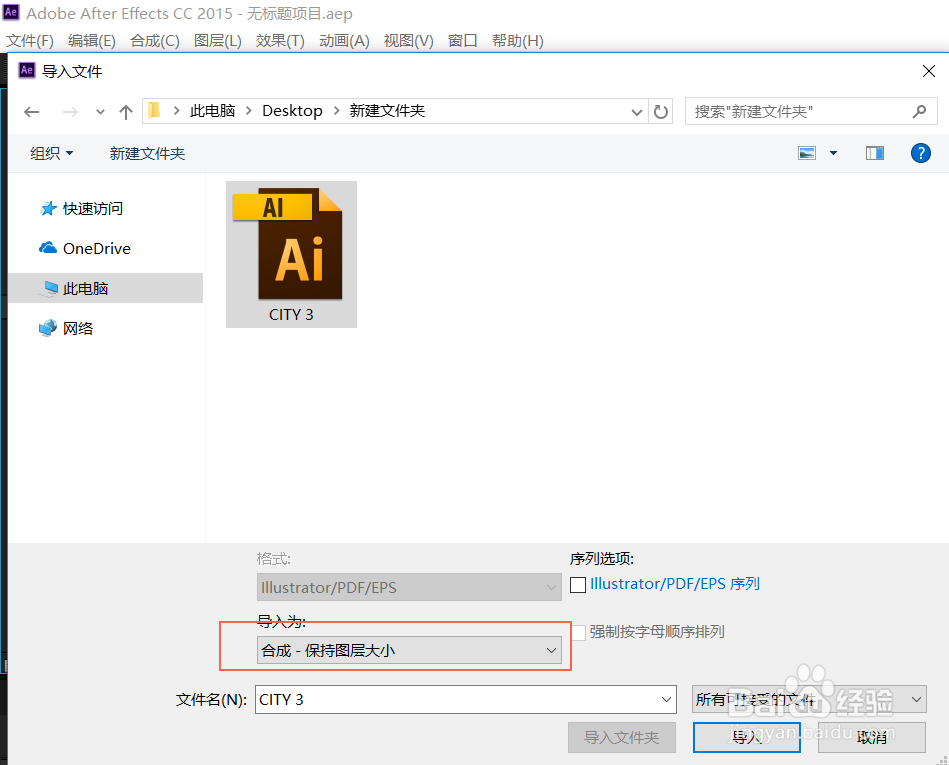
Task: Change view using the view icon
Action: click(807, 153)
